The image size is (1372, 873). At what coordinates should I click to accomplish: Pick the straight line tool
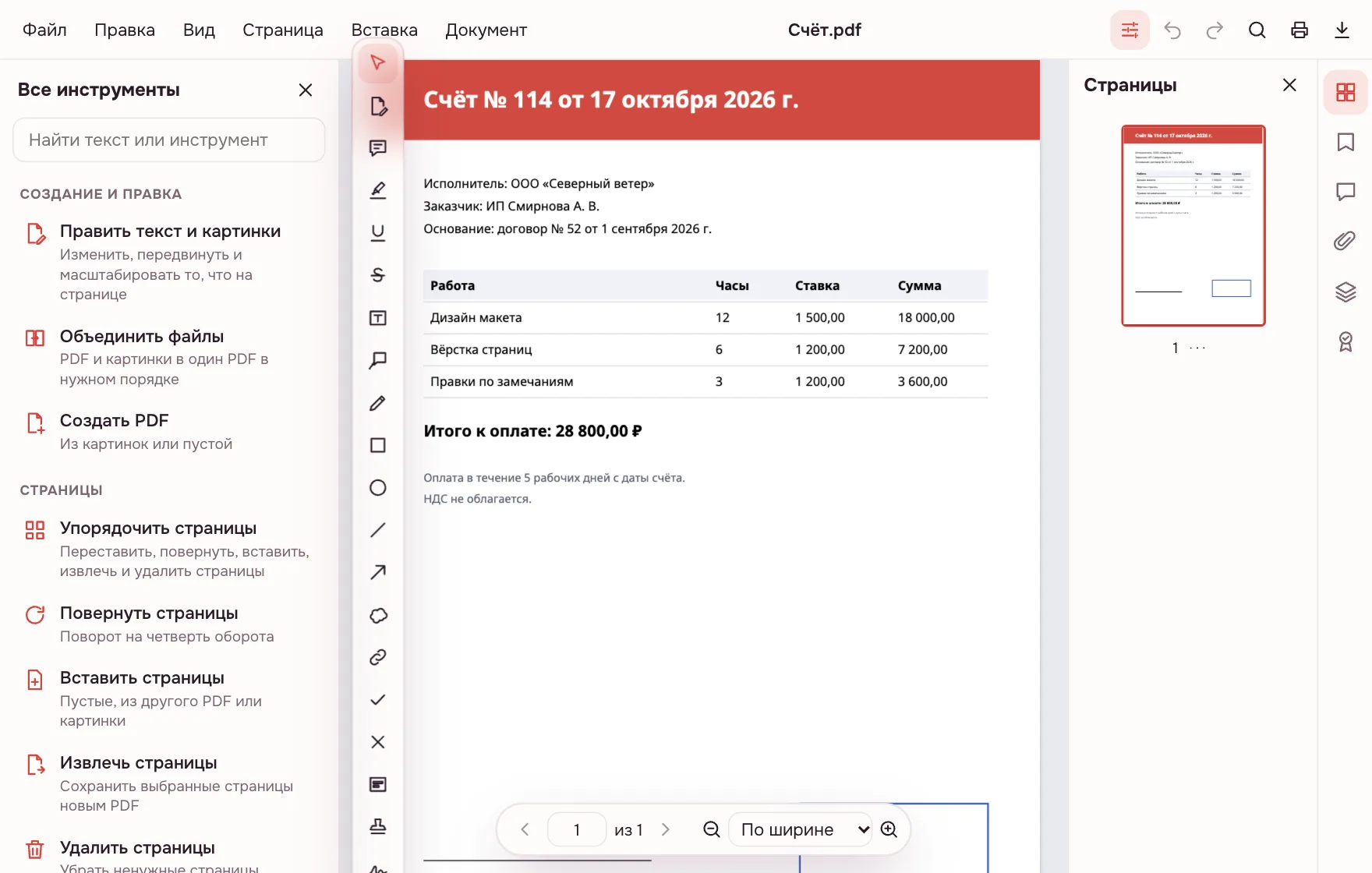click(x=378, y=530)
